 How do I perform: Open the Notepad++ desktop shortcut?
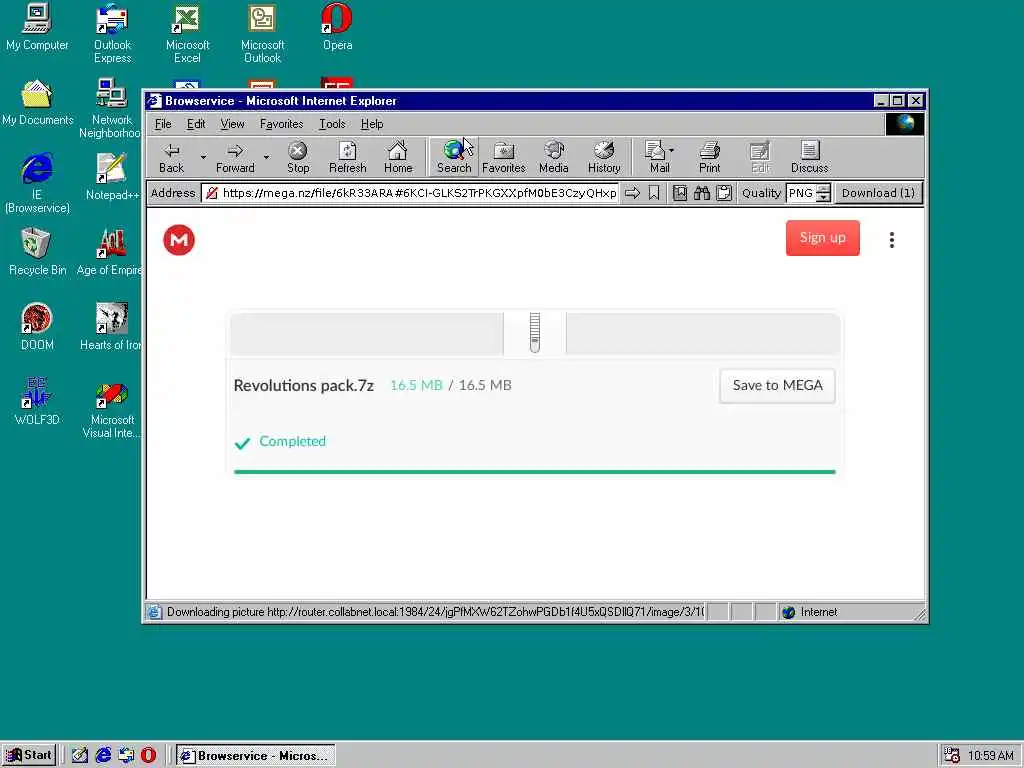[112, 176]
